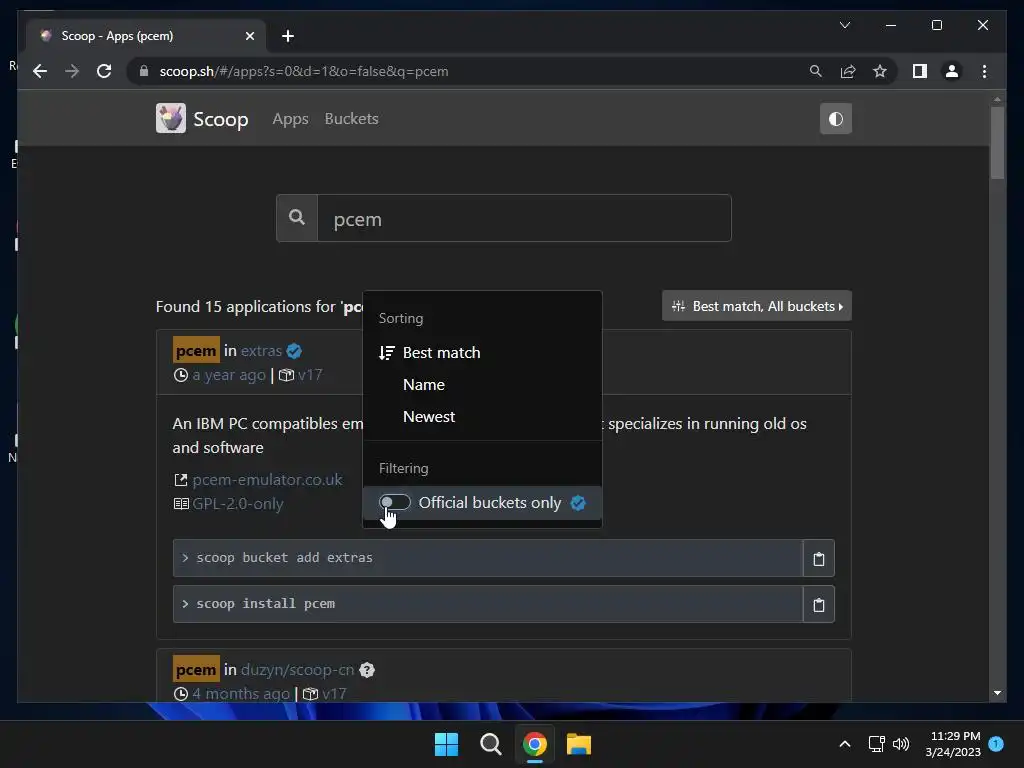The height and width of the screenshot is (768, 1024).
Task: Click the verified badge next to extras
Action: (x=294, y=351)
